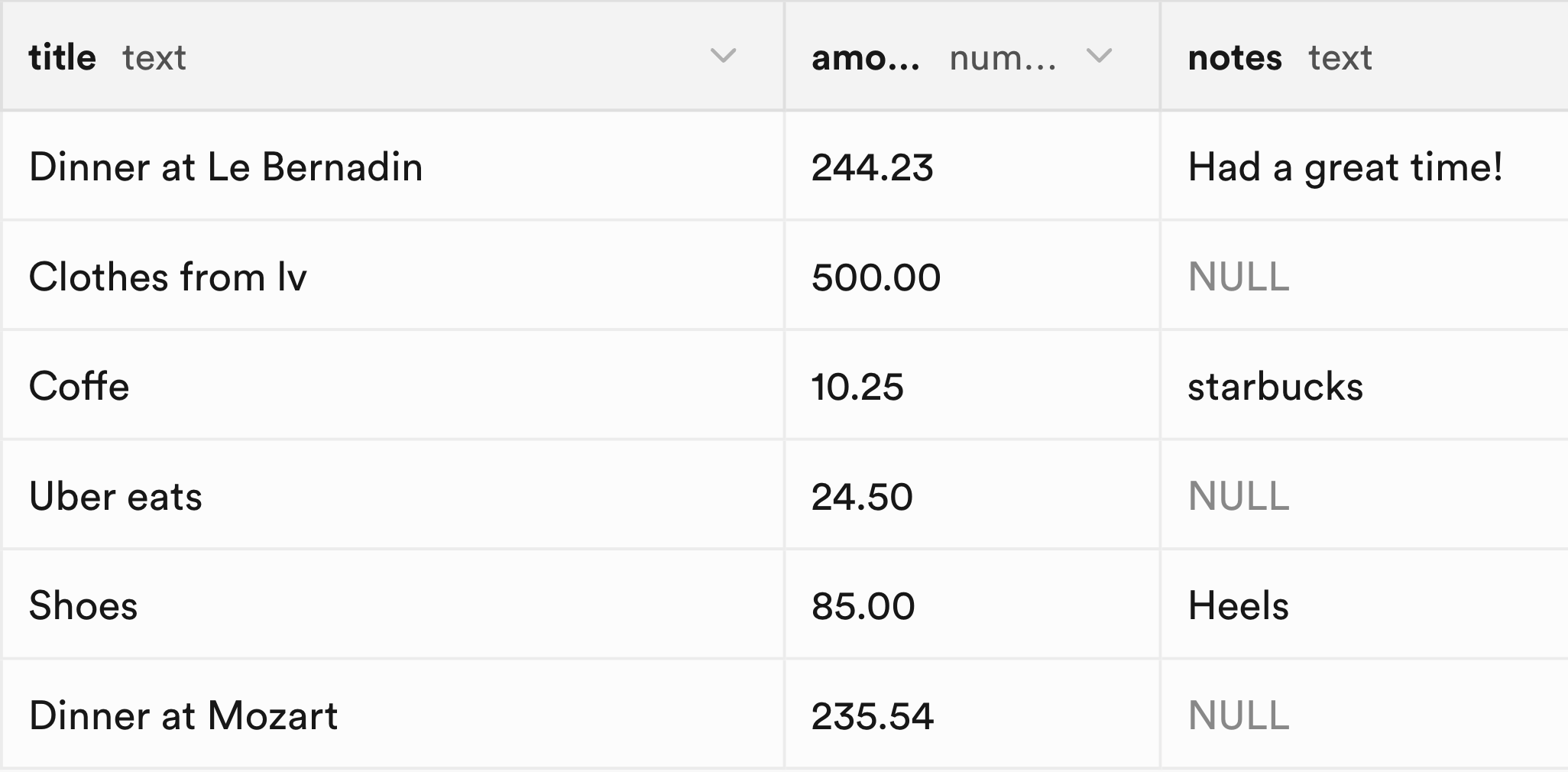Click the 'Uber eats' row title
This screenshot has height=772, width=1568.
point(115,496)
